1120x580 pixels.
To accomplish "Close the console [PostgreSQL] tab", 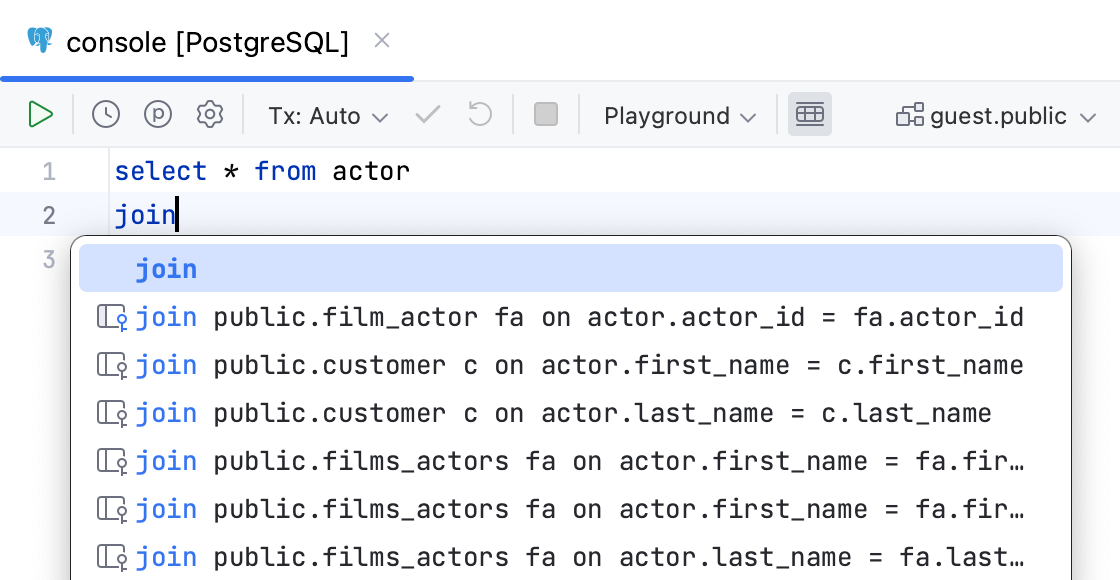I will click(x=381, y=40).
